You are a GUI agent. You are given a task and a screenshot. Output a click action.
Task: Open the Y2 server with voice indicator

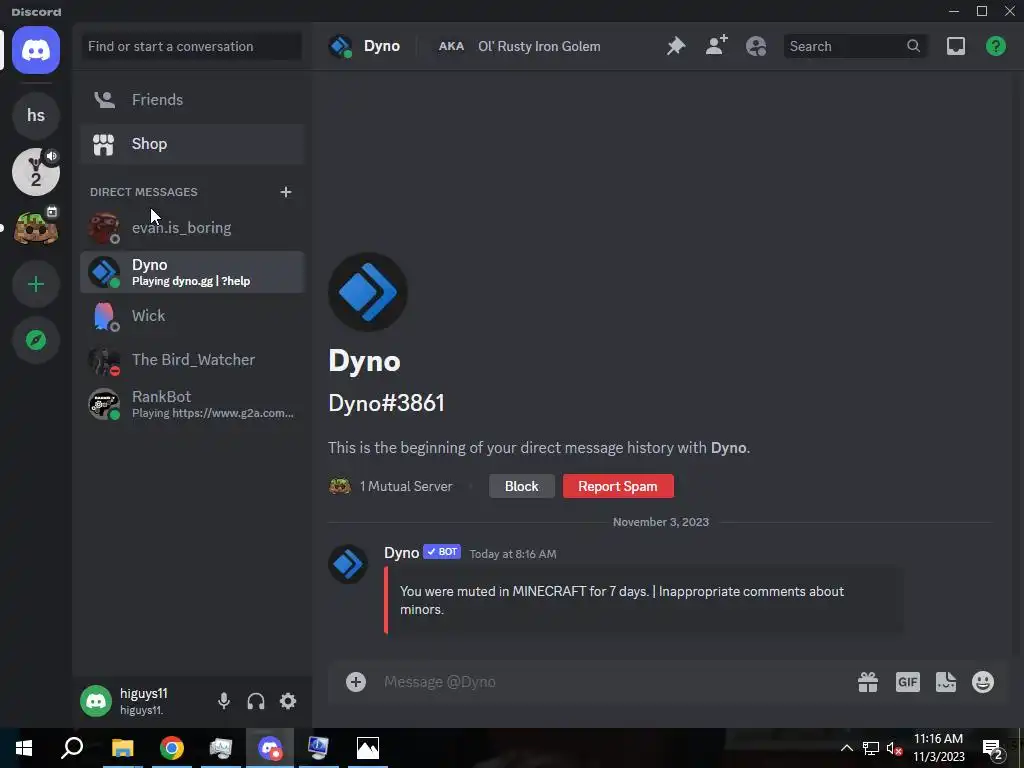pyautogui.click(x=36, y=172)
